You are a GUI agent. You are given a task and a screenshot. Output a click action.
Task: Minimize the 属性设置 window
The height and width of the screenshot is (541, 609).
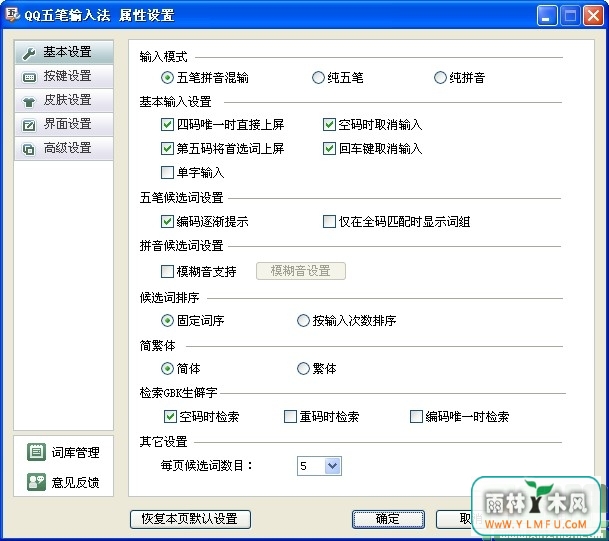click(x=546, y=16)
